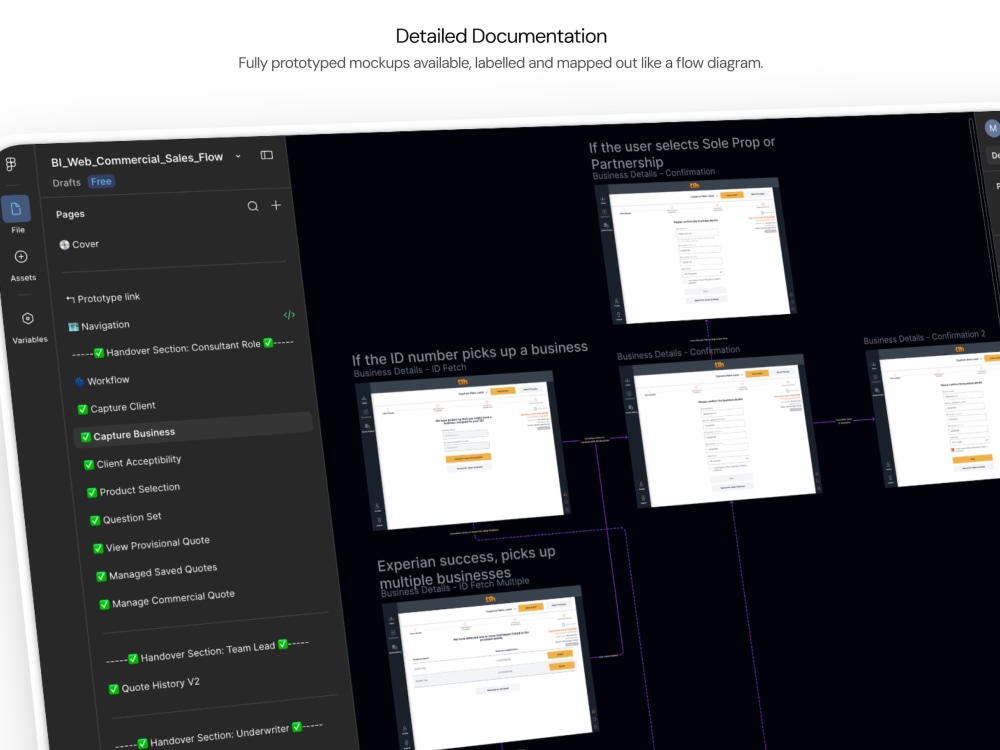
Task: Select Business Details - ID Fetch frame
Action: pos(463,450)
